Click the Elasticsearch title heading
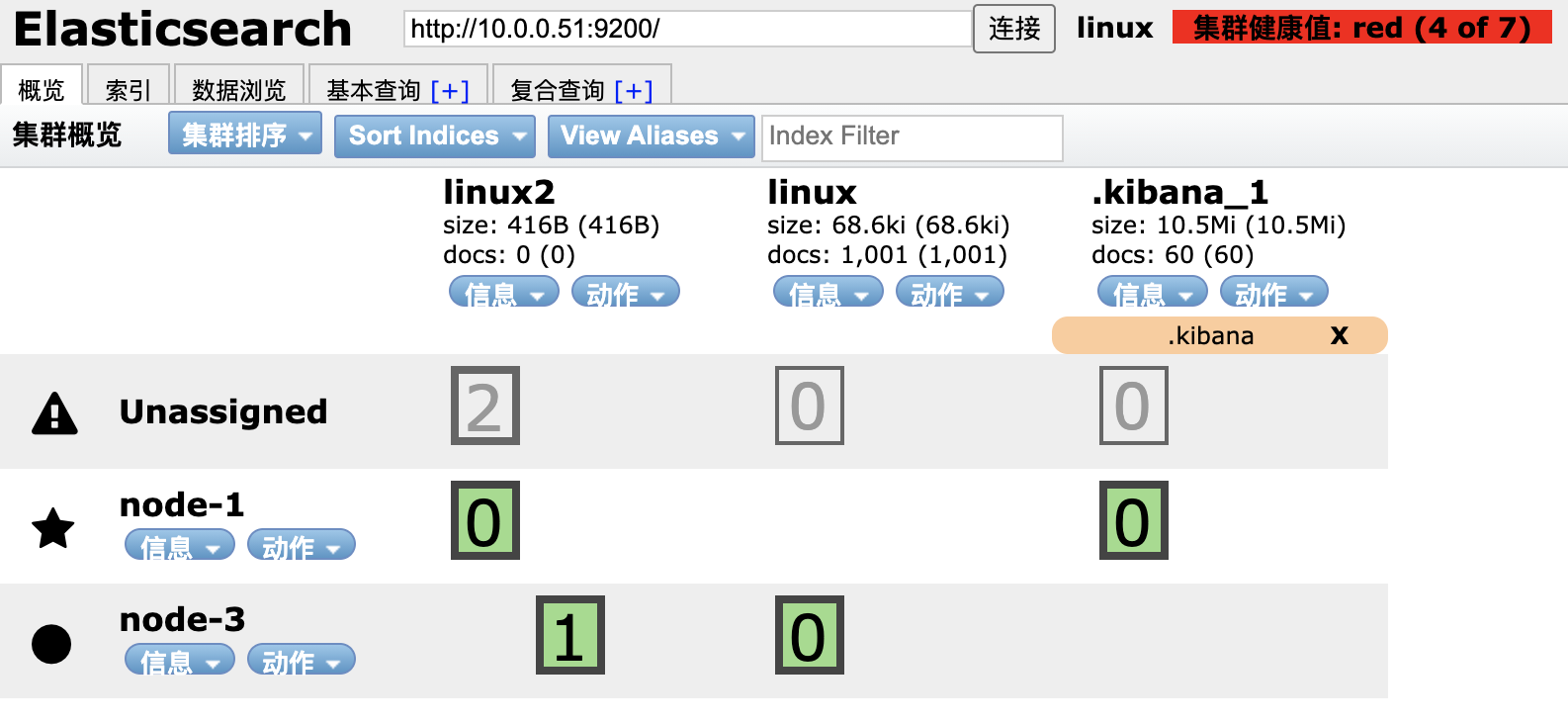The width and height of the screenshot is (1568, 724). coord(183,29)
